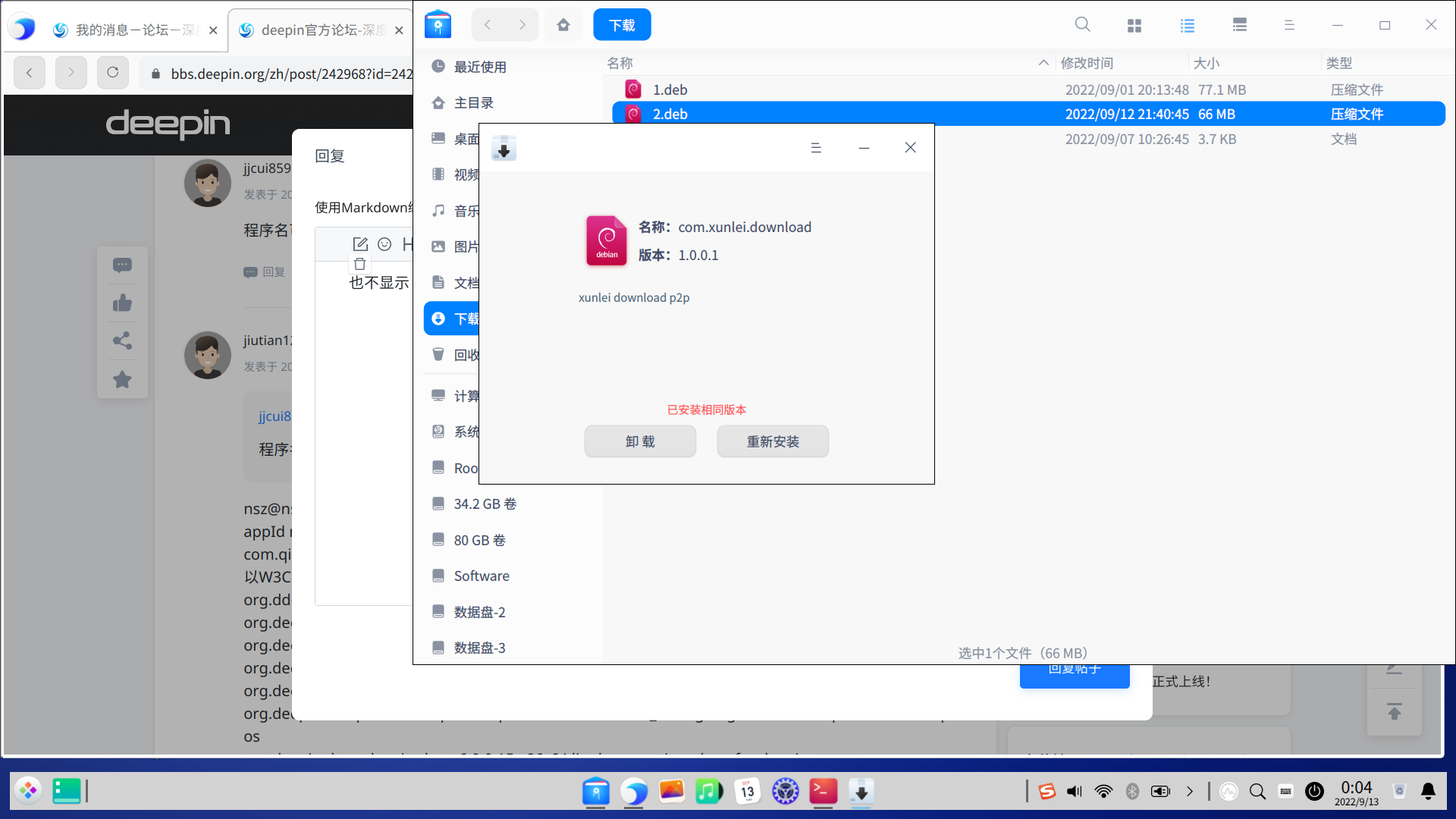Click the 重新安装 reinstall button
Image resolution: width=1456 pixels, height=819 pixels.
tap(773, 441)
